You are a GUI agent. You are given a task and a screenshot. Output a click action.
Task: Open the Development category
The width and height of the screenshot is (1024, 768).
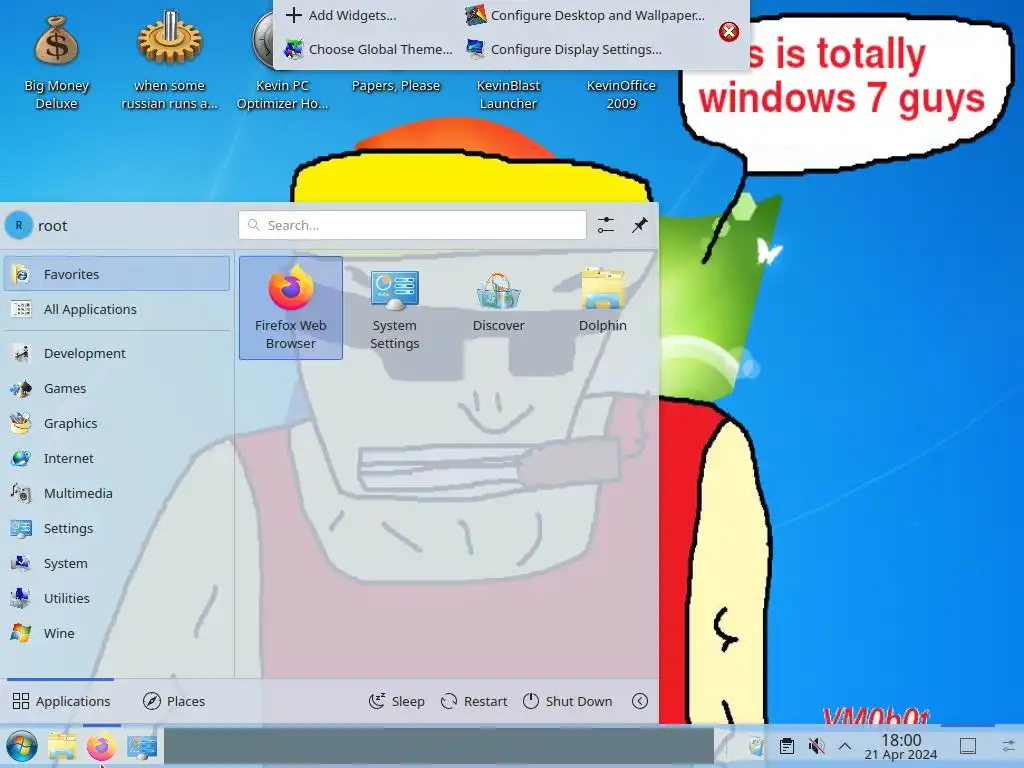coord(117,353)
